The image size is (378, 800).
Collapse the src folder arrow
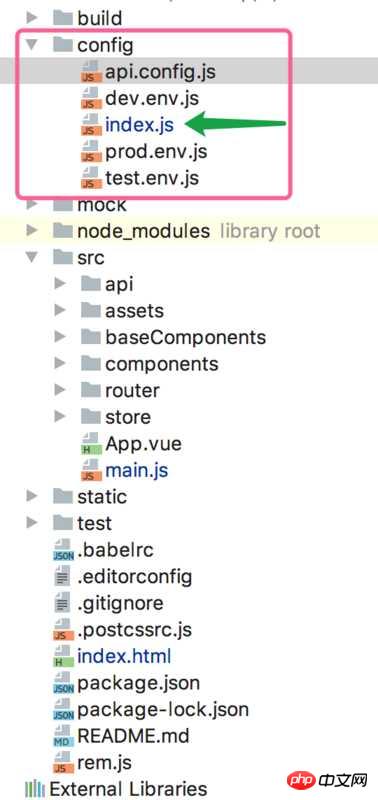tap(32, 257)
